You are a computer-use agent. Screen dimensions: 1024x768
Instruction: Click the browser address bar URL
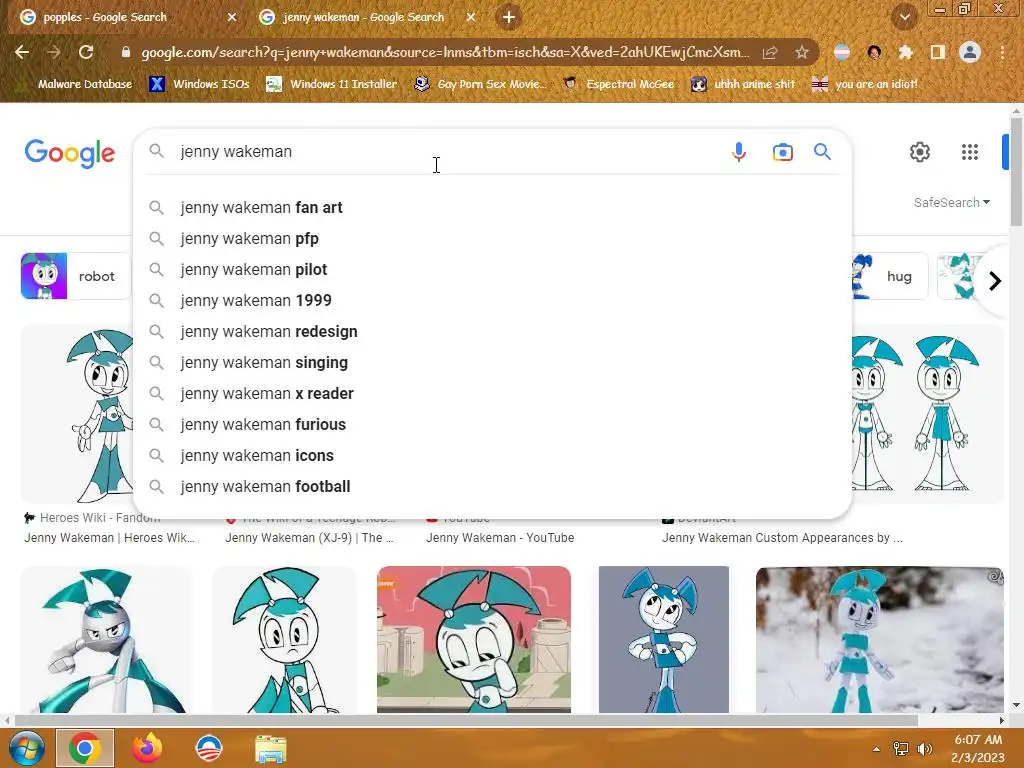(x=445, y=52)
